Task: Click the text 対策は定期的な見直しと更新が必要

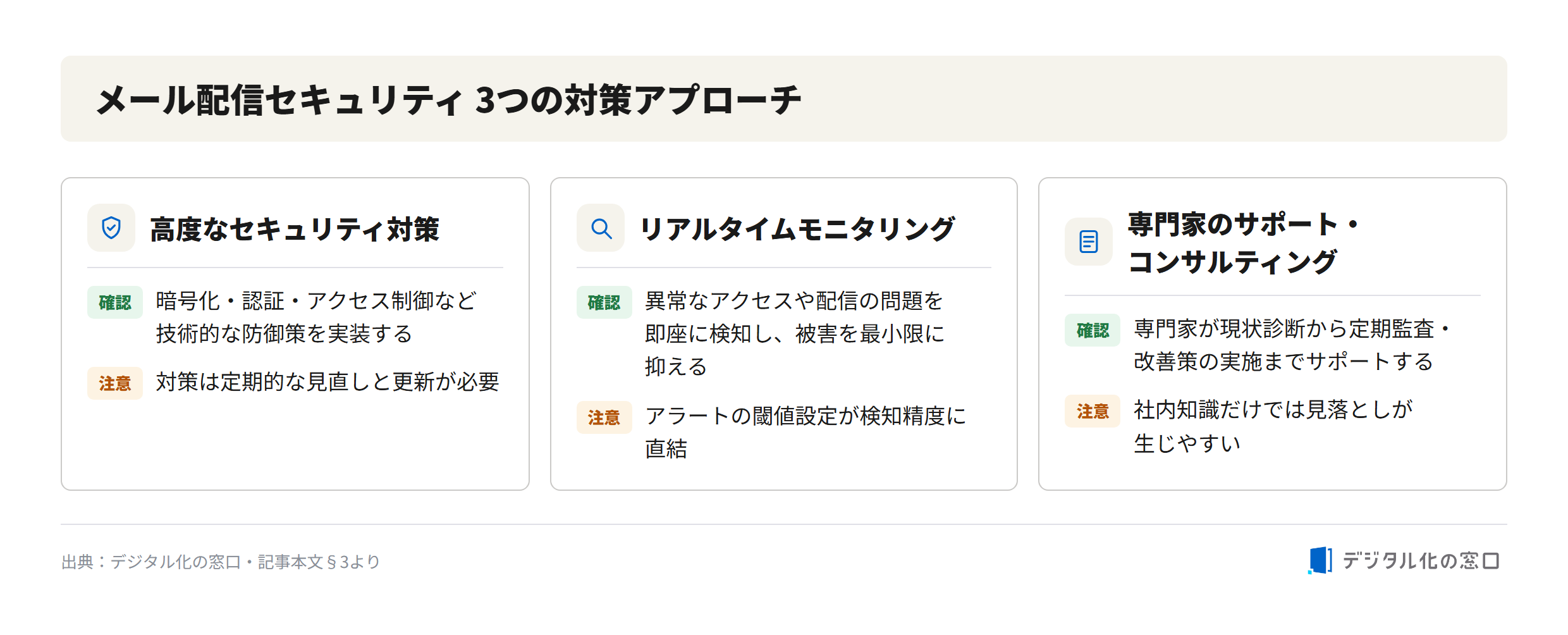Action: pyautogui.click(x=328, y=382)
